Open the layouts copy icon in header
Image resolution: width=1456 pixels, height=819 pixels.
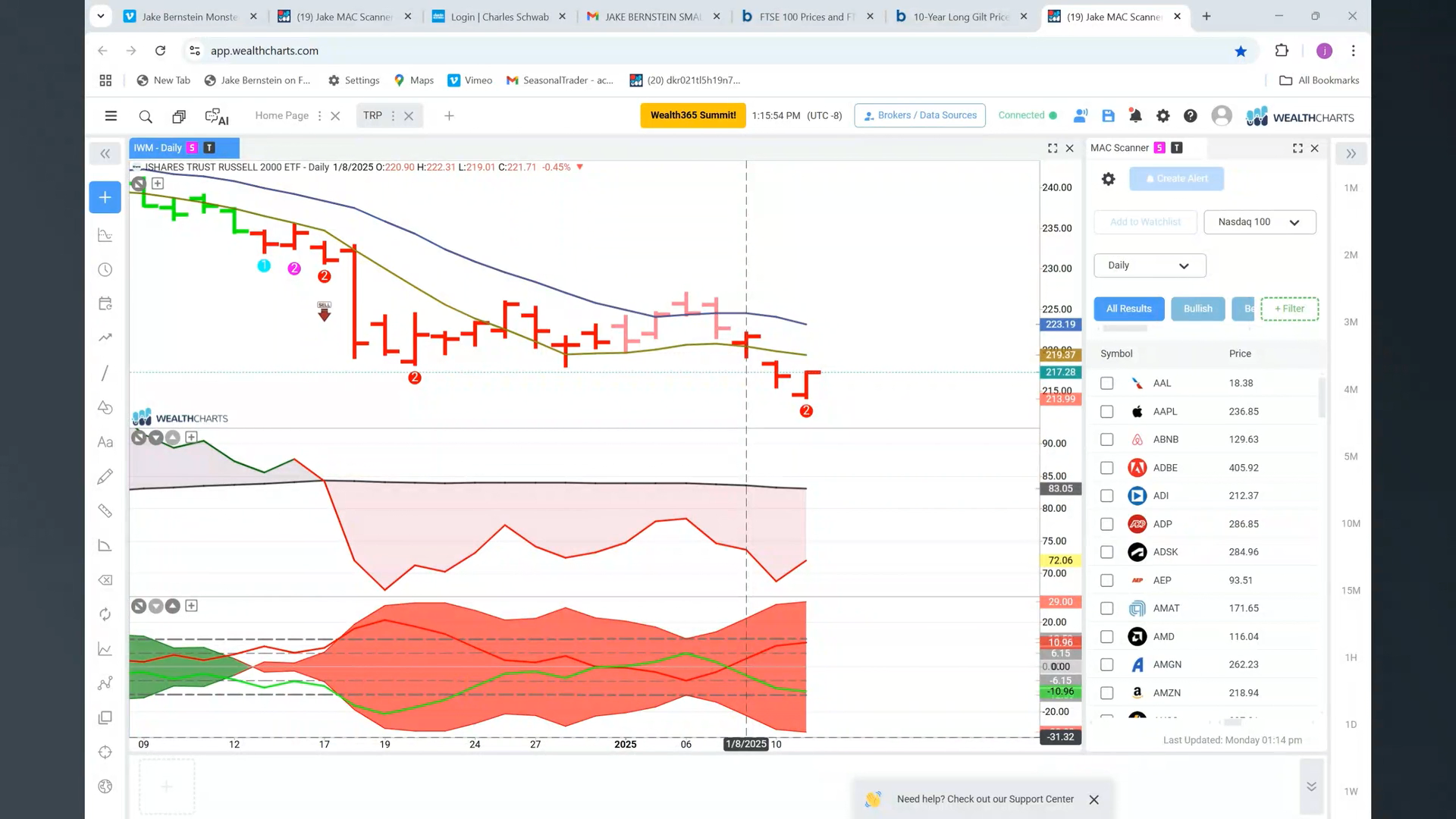[179, 116]
